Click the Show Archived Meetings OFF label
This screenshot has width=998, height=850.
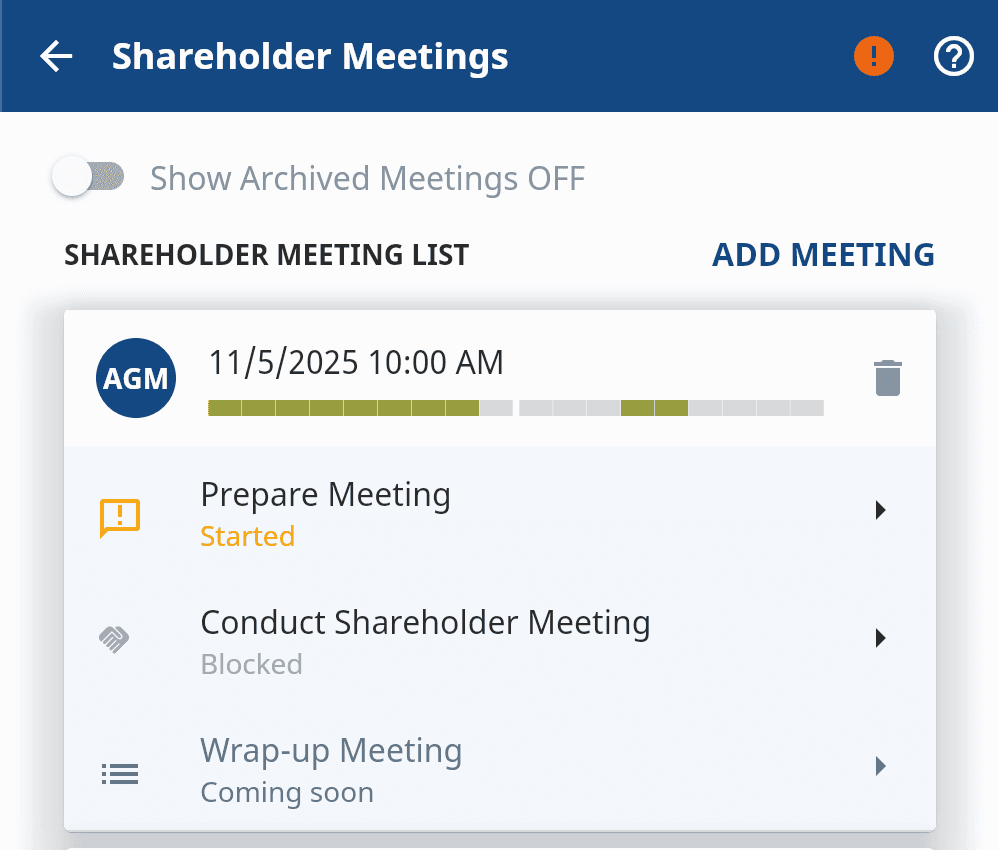tap(367, 179)
